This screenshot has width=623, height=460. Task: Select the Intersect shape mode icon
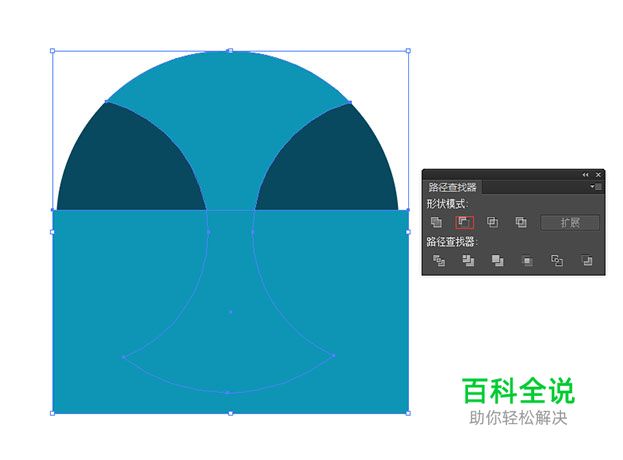(x=492, y=222)
